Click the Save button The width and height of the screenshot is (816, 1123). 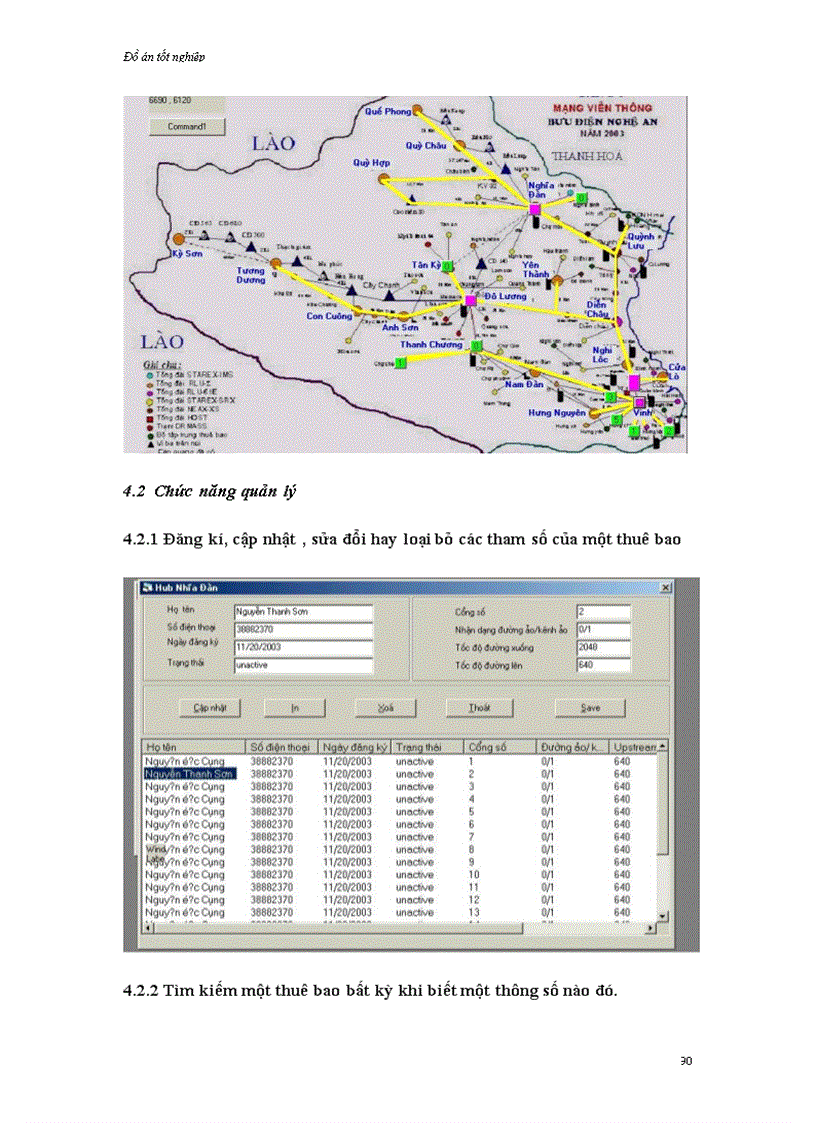590,707
